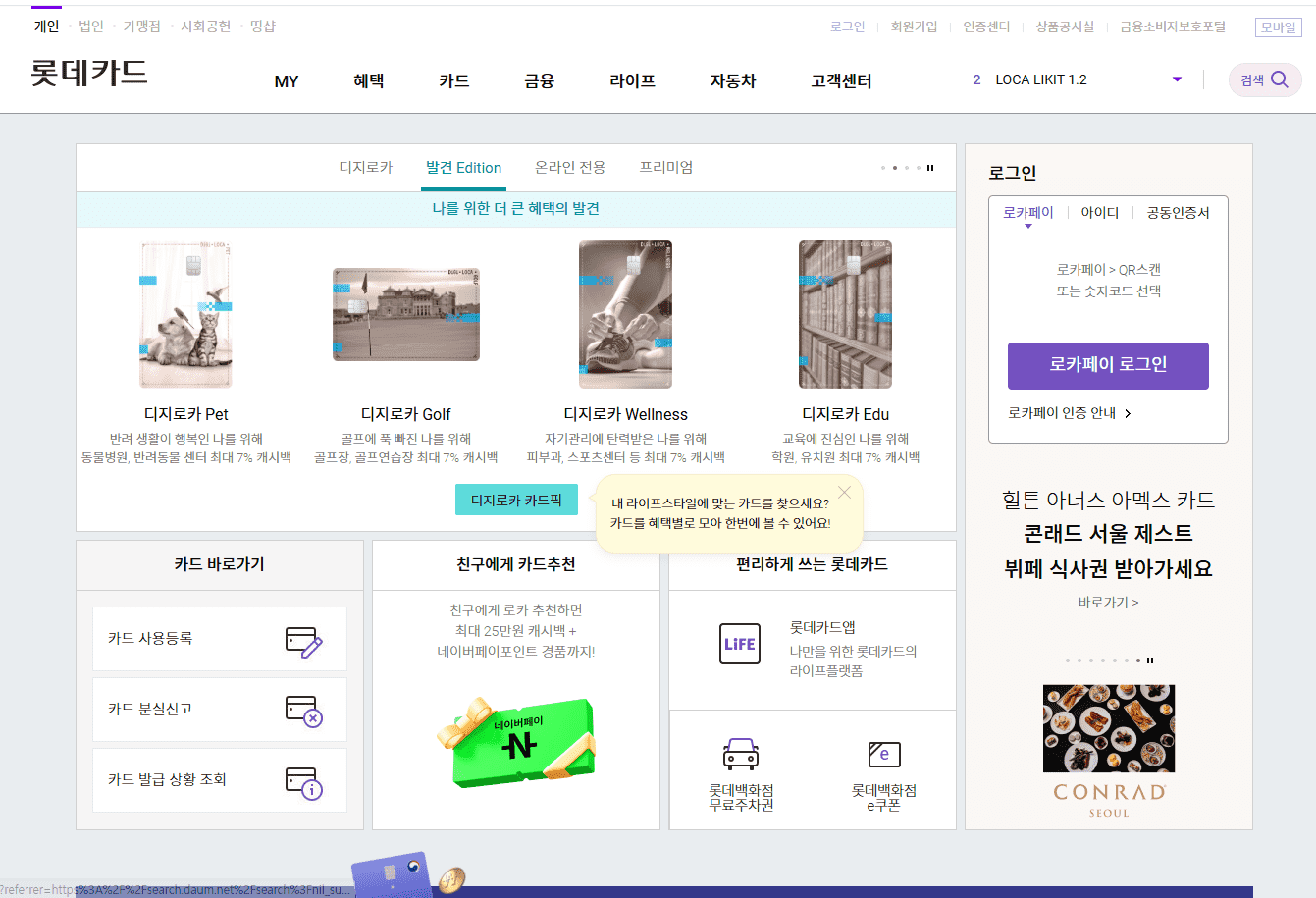Close the yellow lifestyle tooltip bubble
The image size is (1316, 898).
(844, 492)
